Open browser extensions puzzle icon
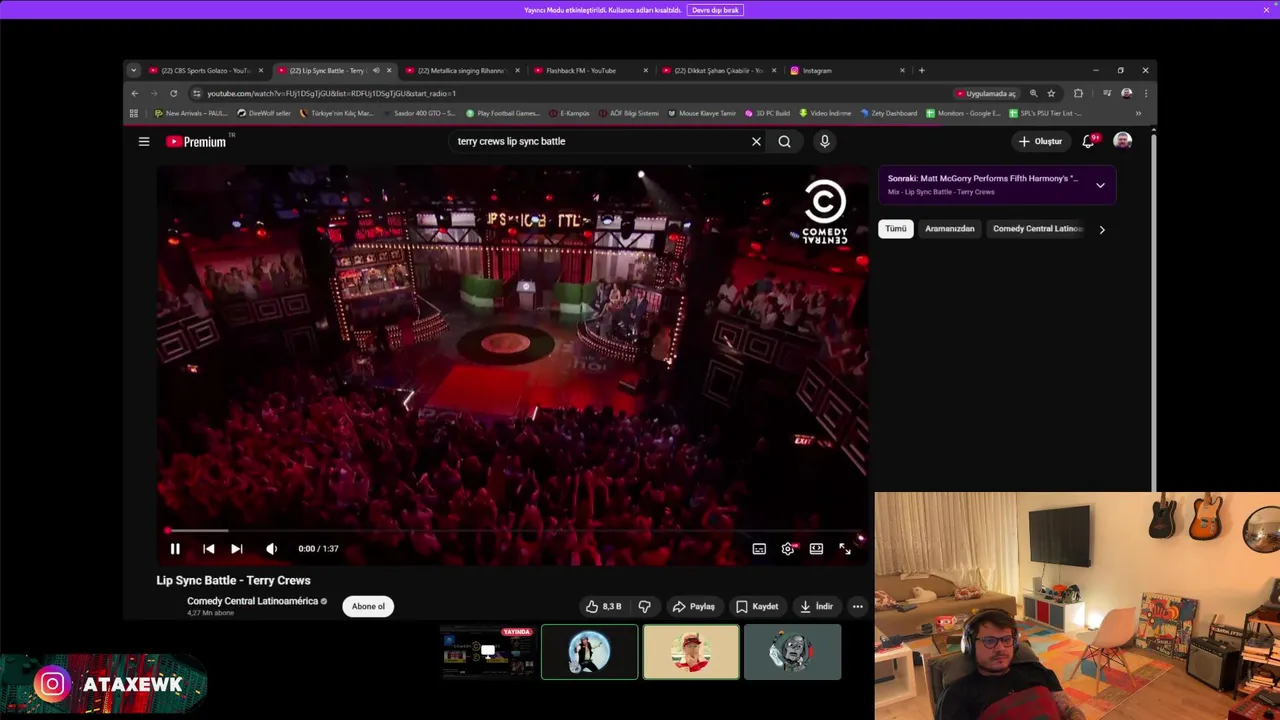The width and height of the screenshot is (1280, 720). pyautogui.click(x=1078, y=93)
